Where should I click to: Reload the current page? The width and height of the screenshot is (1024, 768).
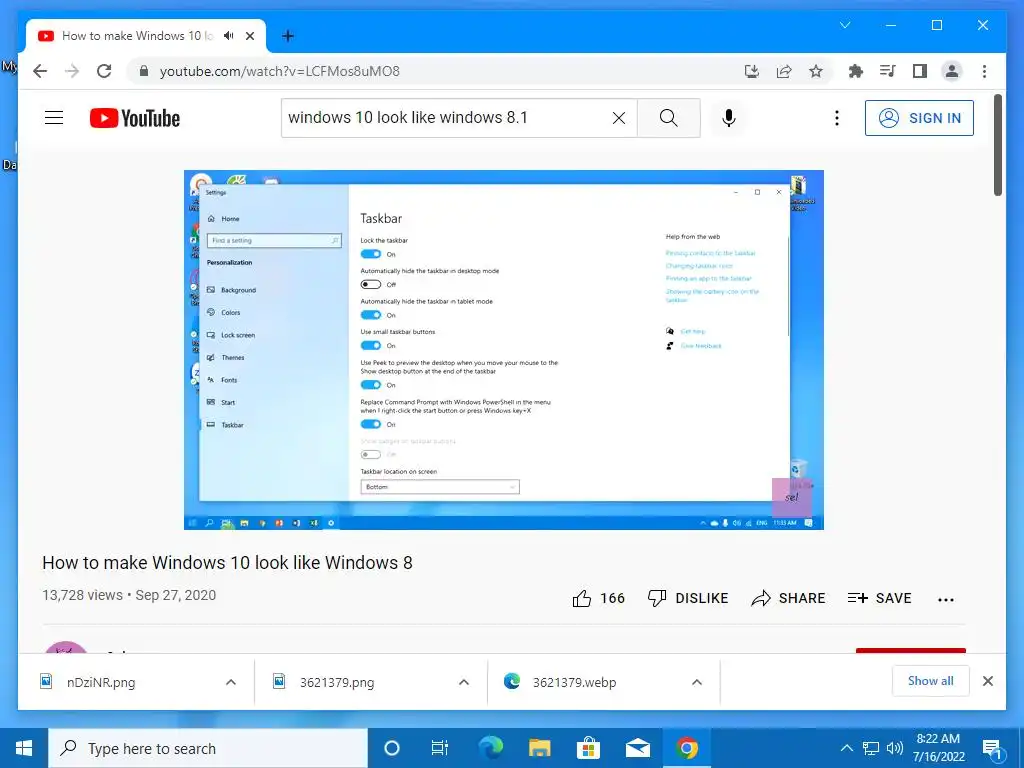[x=104, y=71]
